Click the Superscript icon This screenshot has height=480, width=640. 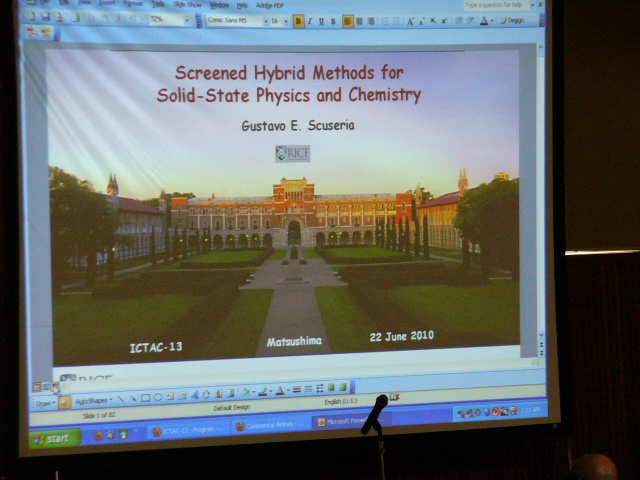[x=444, y=21]
